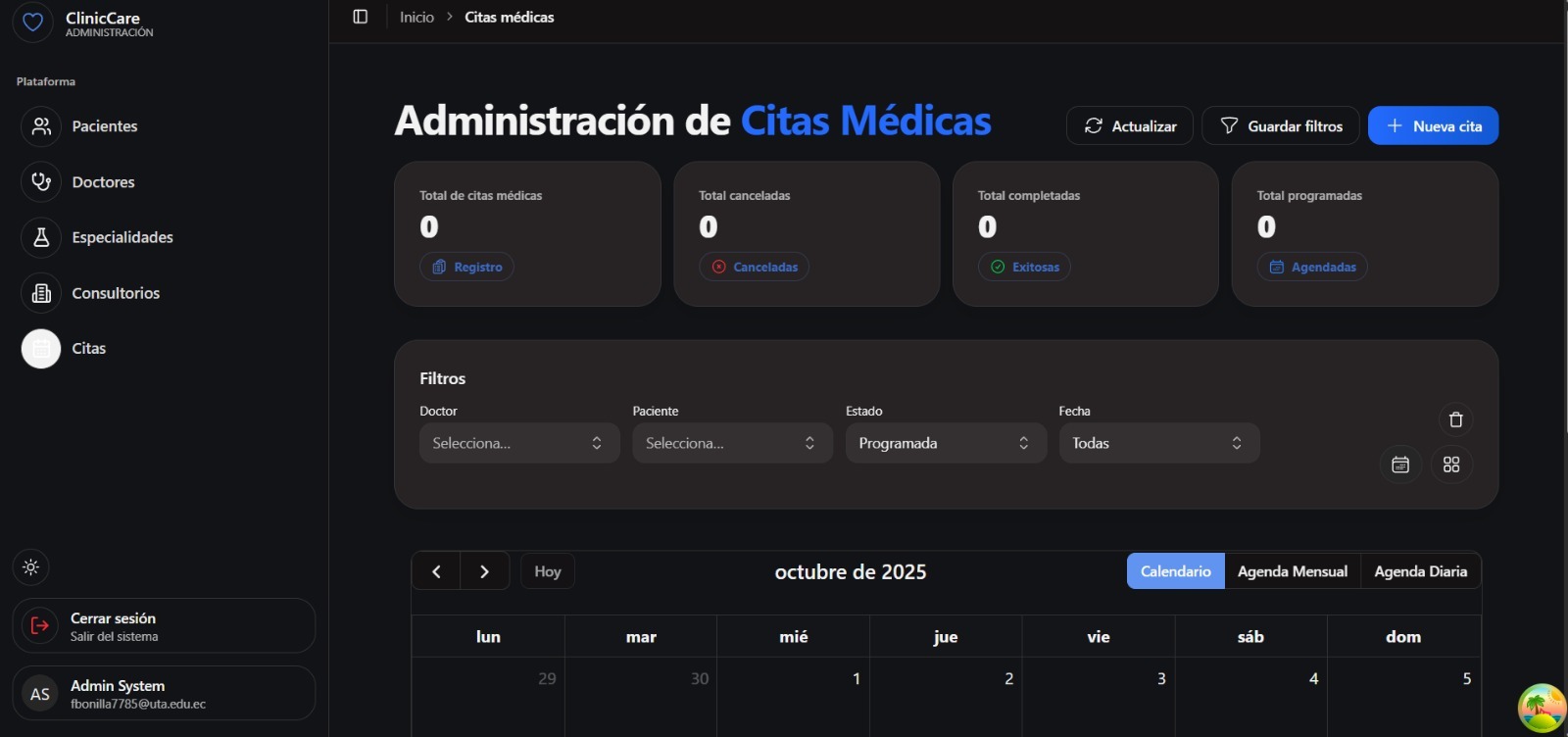Click the AS user avatar

coord(40,694)
